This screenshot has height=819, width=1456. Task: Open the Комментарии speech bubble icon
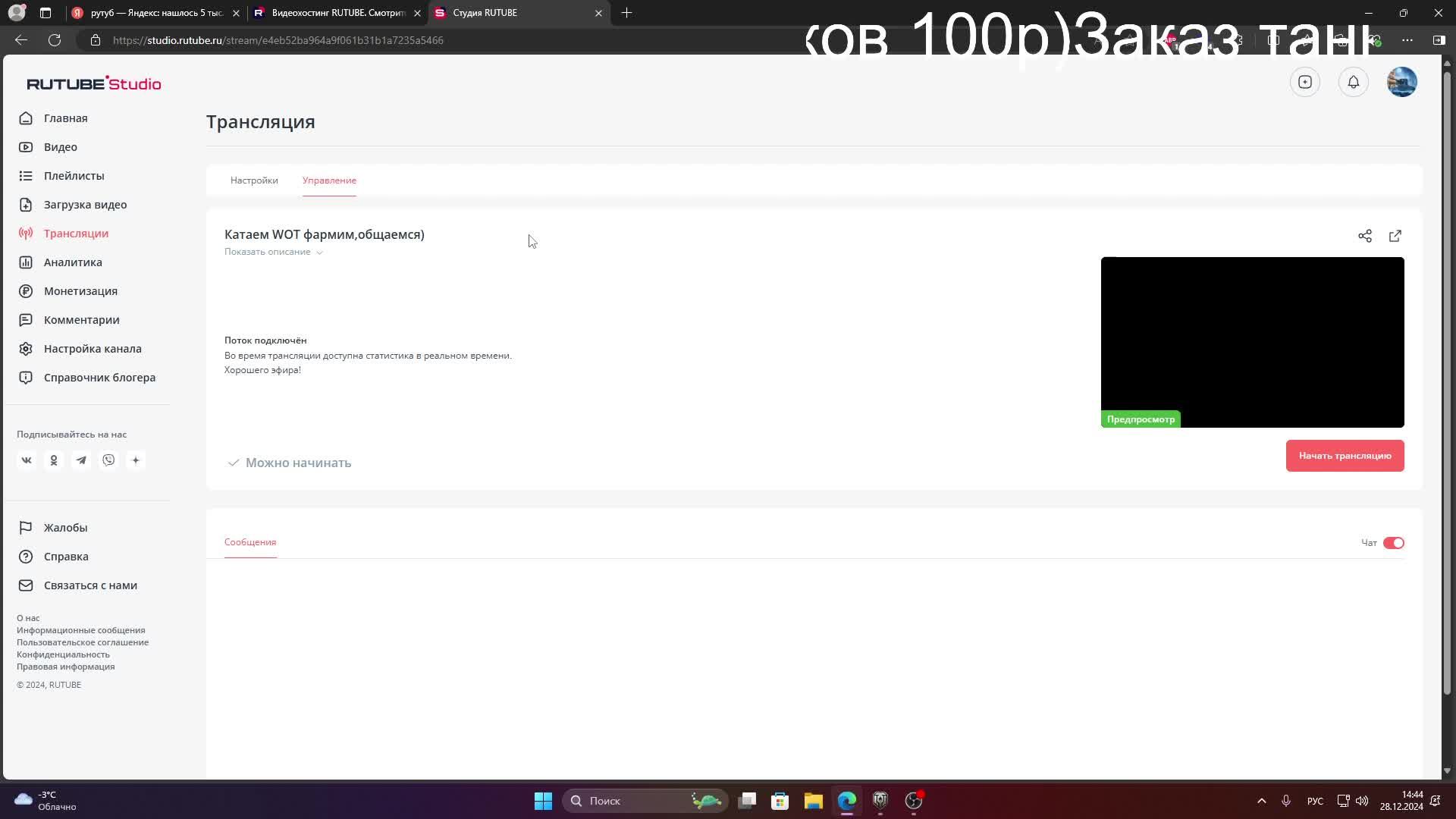[x=26, y=320]
